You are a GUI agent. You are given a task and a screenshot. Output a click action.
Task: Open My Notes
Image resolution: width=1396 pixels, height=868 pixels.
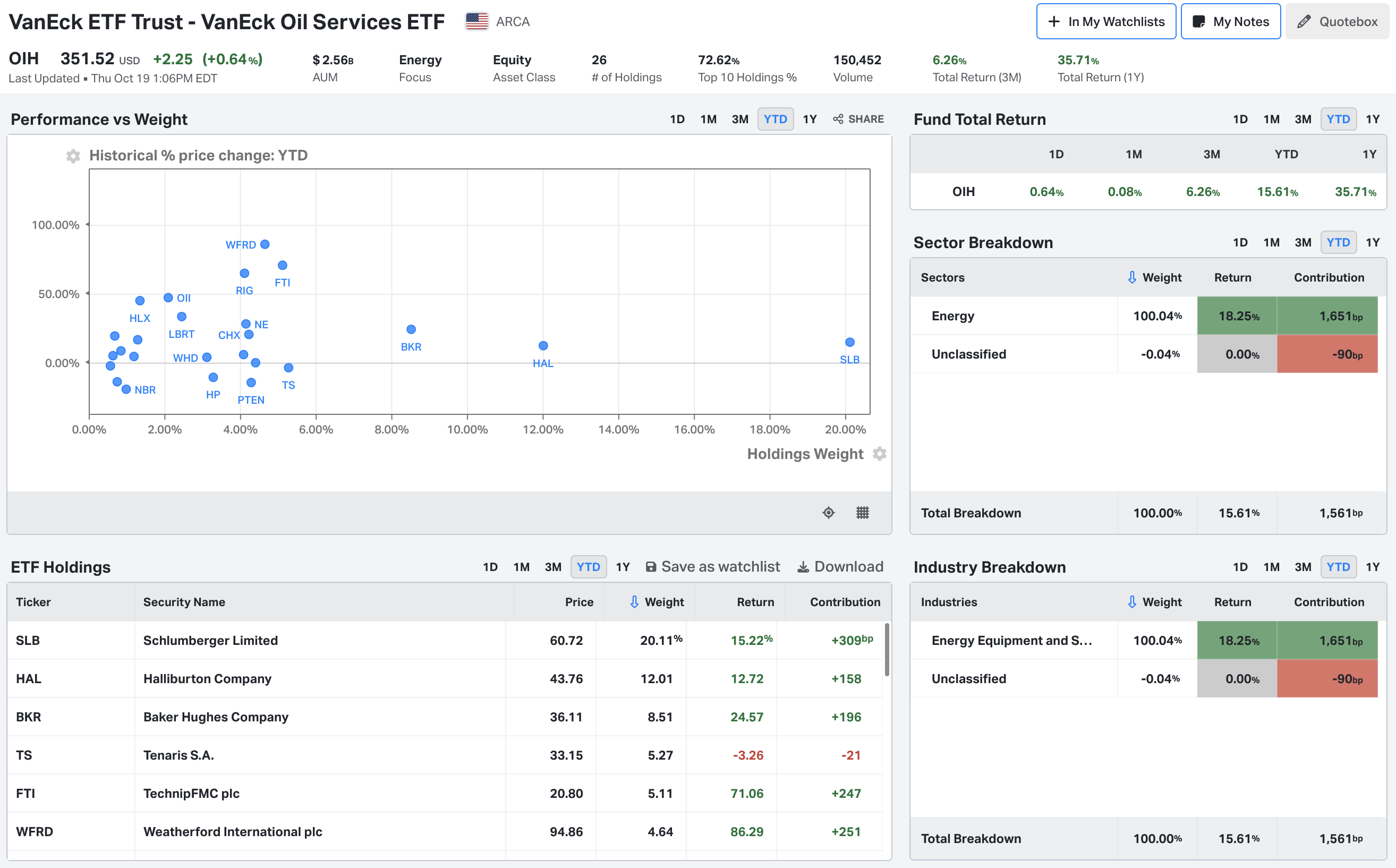click(x=1230, y=21)
